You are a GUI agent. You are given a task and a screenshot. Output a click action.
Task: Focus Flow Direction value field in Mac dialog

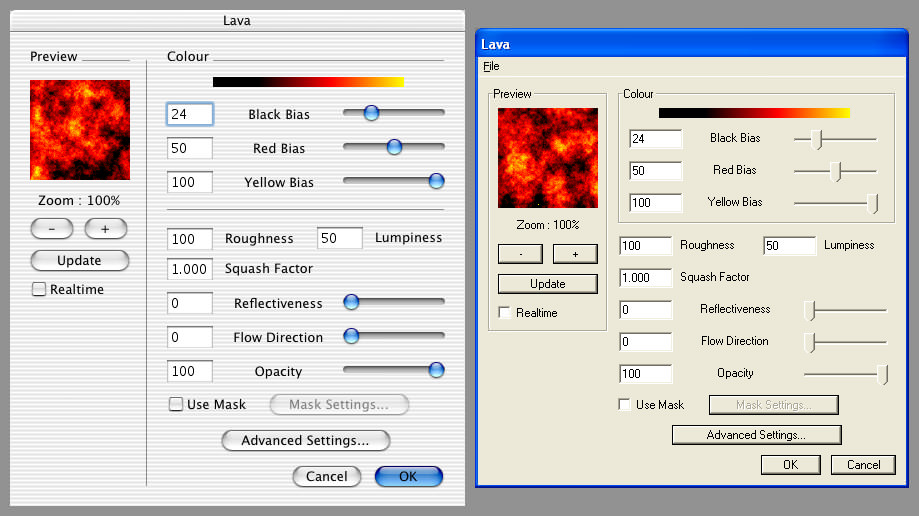coord(190,337)
